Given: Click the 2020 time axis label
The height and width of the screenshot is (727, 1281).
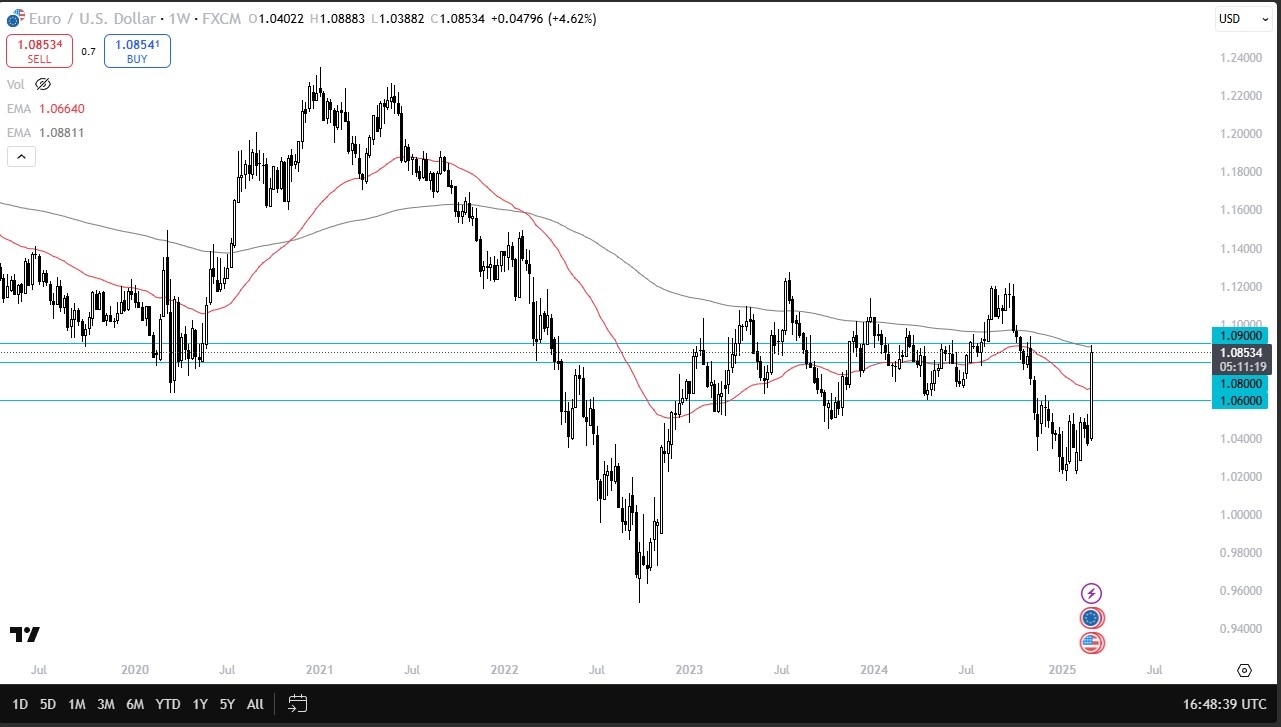Looking at the screenshot, I should point(134,669).
